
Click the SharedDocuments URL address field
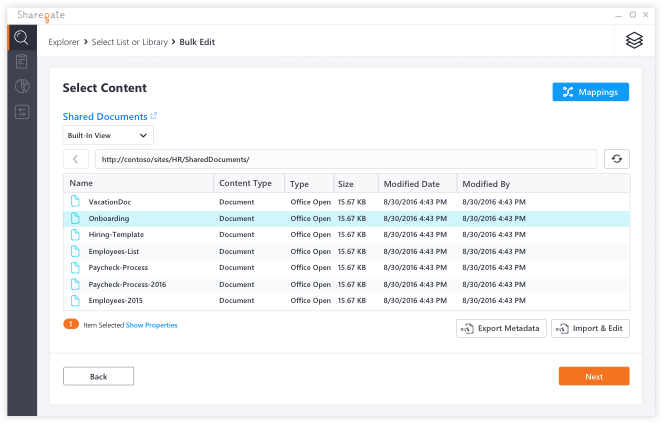346,159
